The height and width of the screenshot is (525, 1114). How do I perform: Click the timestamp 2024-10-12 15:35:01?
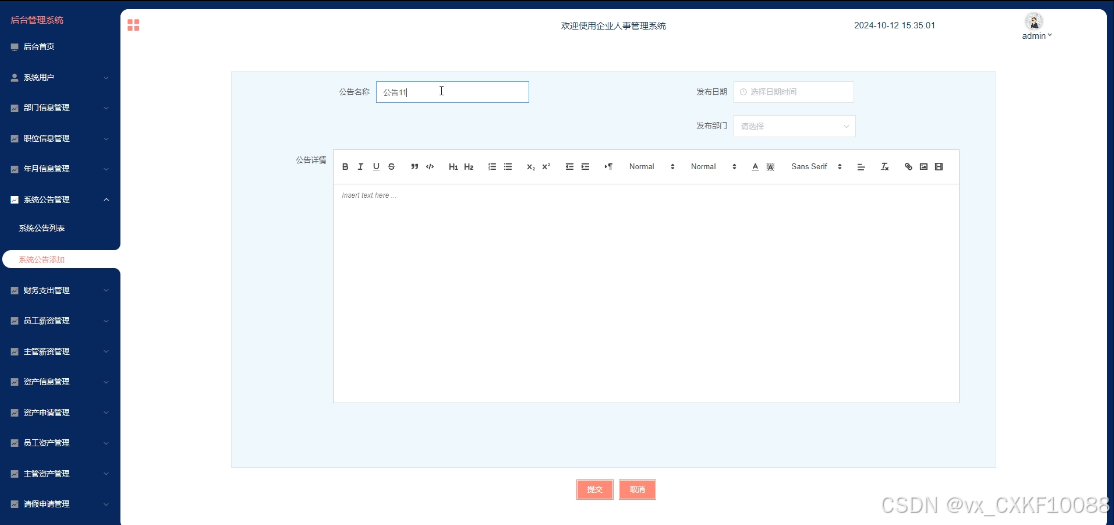pyautogui.click(x=894, y=26)
